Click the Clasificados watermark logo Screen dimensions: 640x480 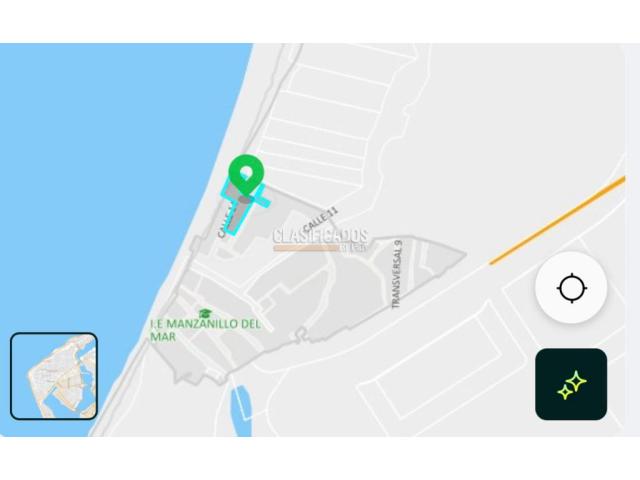[320, 240]
